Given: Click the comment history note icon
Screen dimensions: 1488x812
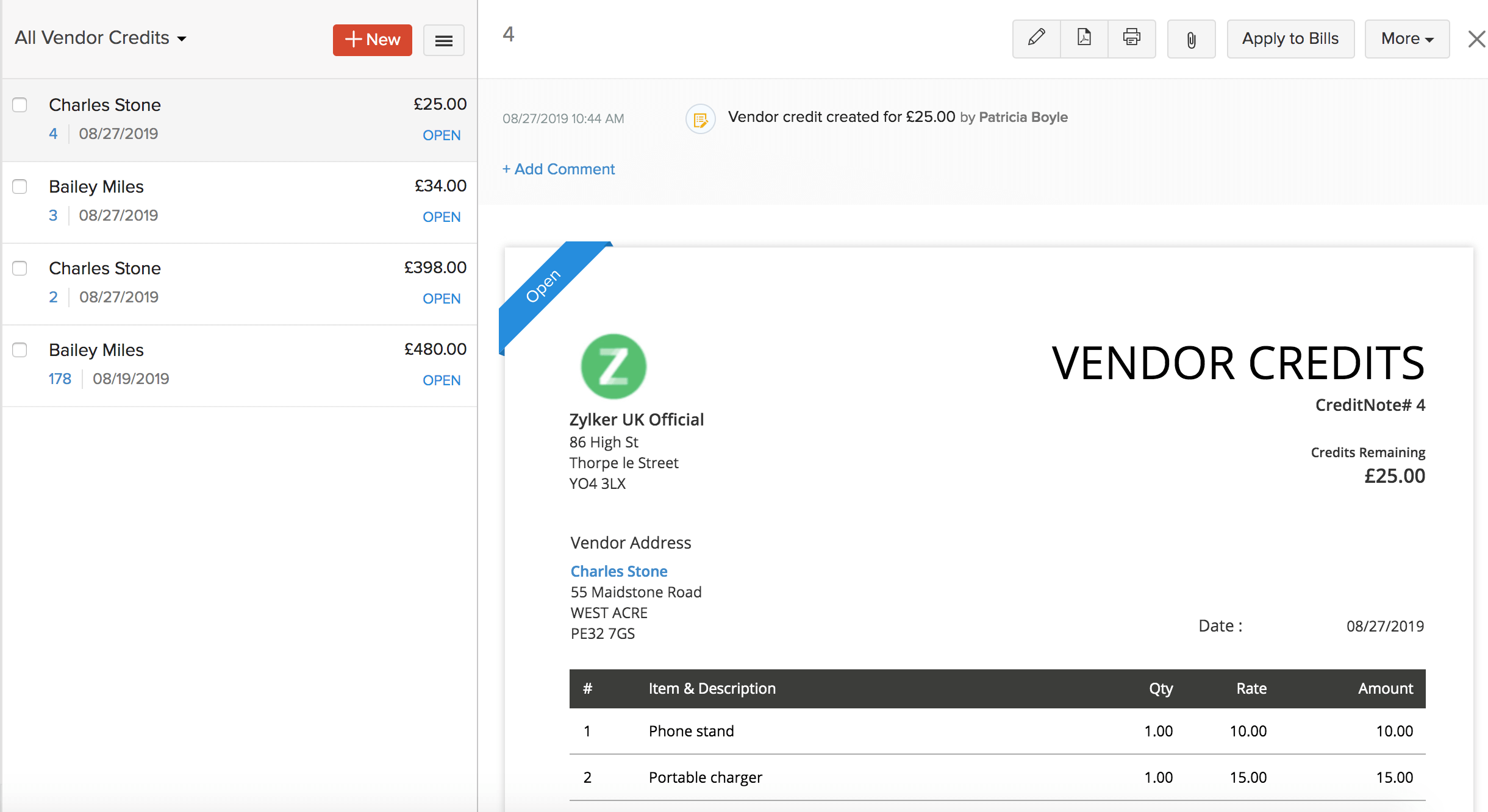Looking at the screenshot, I should point(700,119).
